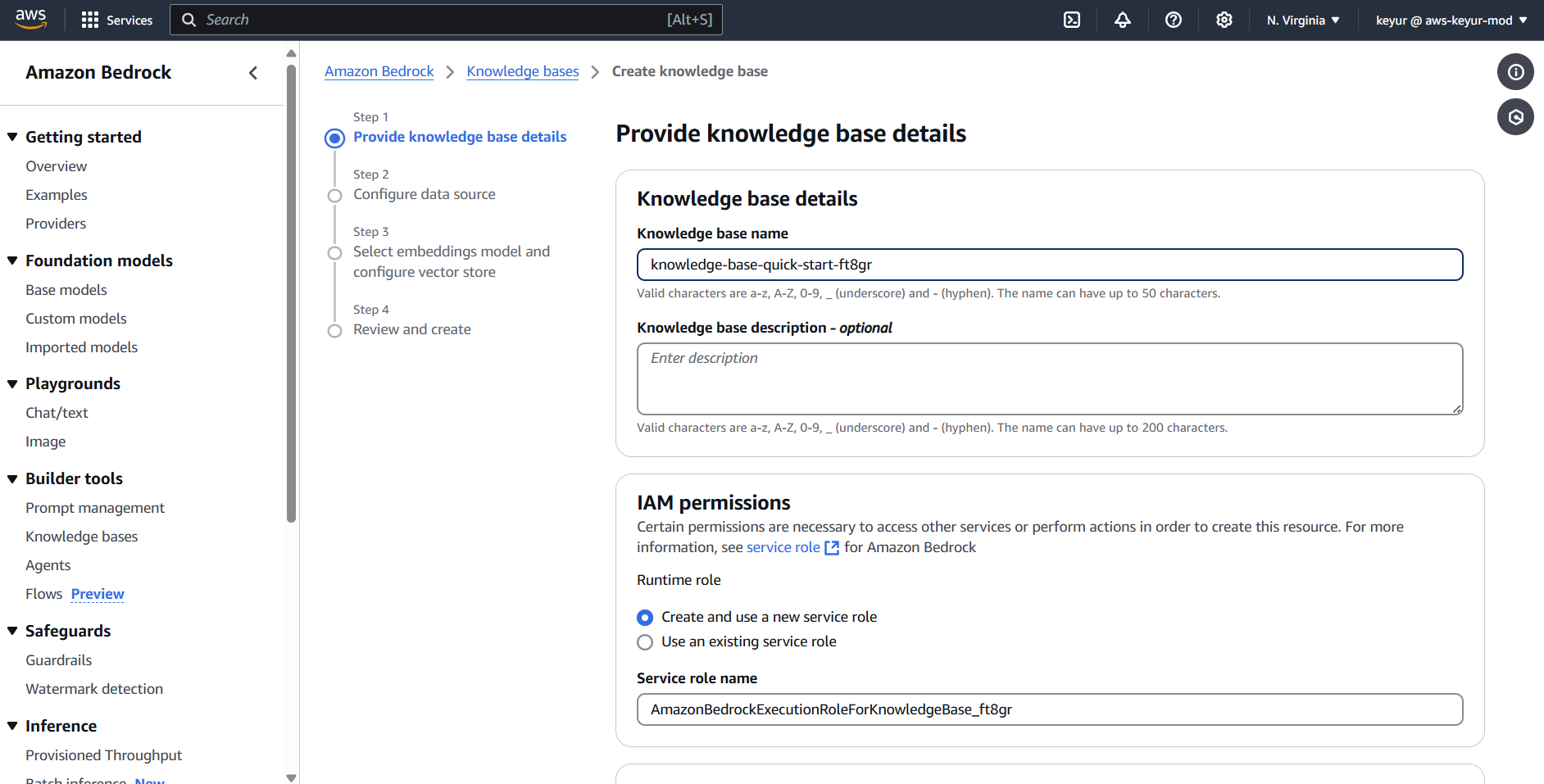Open Chat/text playground
The width and height of the screenshot is (1544, 784).
[57, 413]
